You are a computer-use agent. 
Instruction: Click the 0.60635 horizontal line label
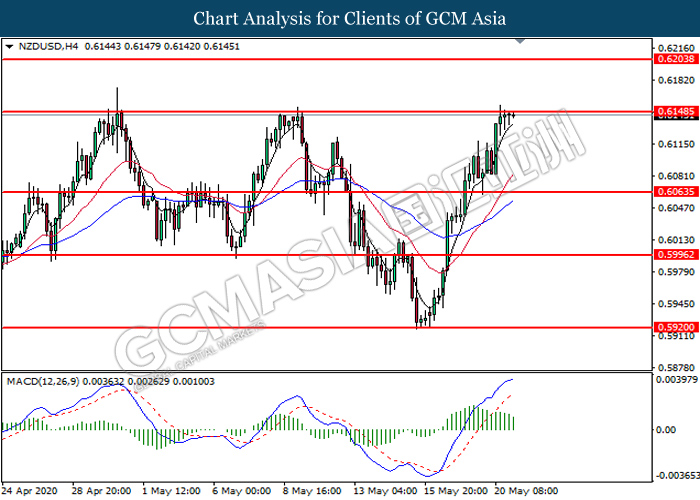point(675,192)
